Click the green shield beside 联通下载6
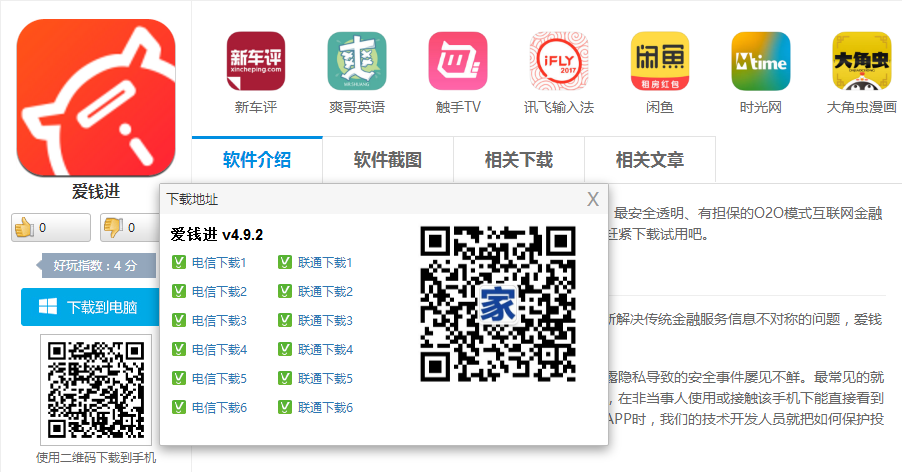Screen dimensions: 902x472 pyautogui.click(x=285, y=407)
